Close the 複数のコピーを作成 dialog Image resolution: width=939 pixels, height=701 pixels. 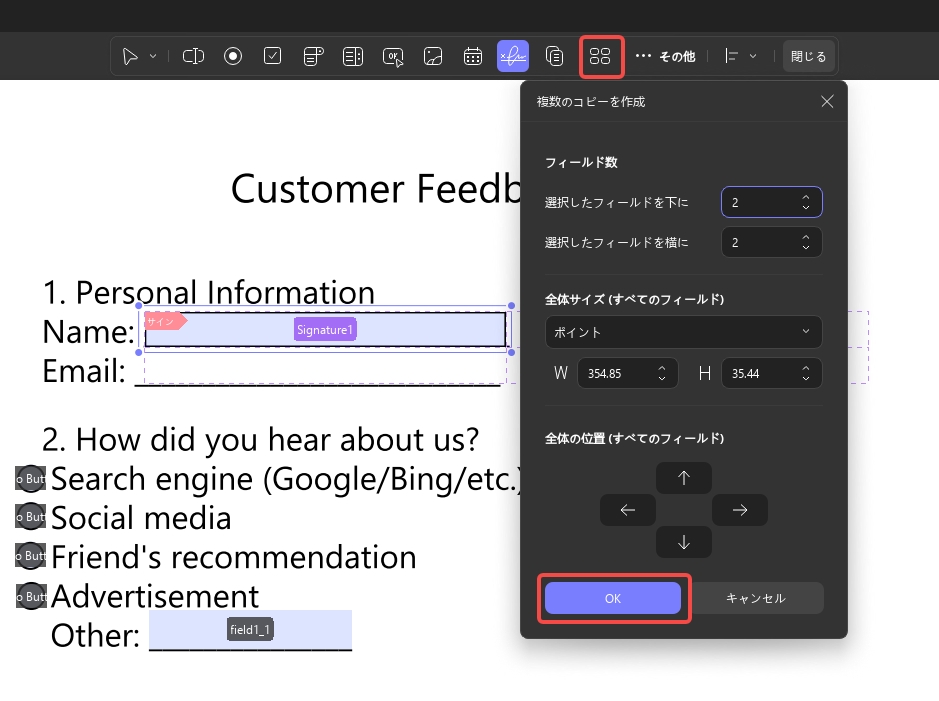[x=827, y=101]
